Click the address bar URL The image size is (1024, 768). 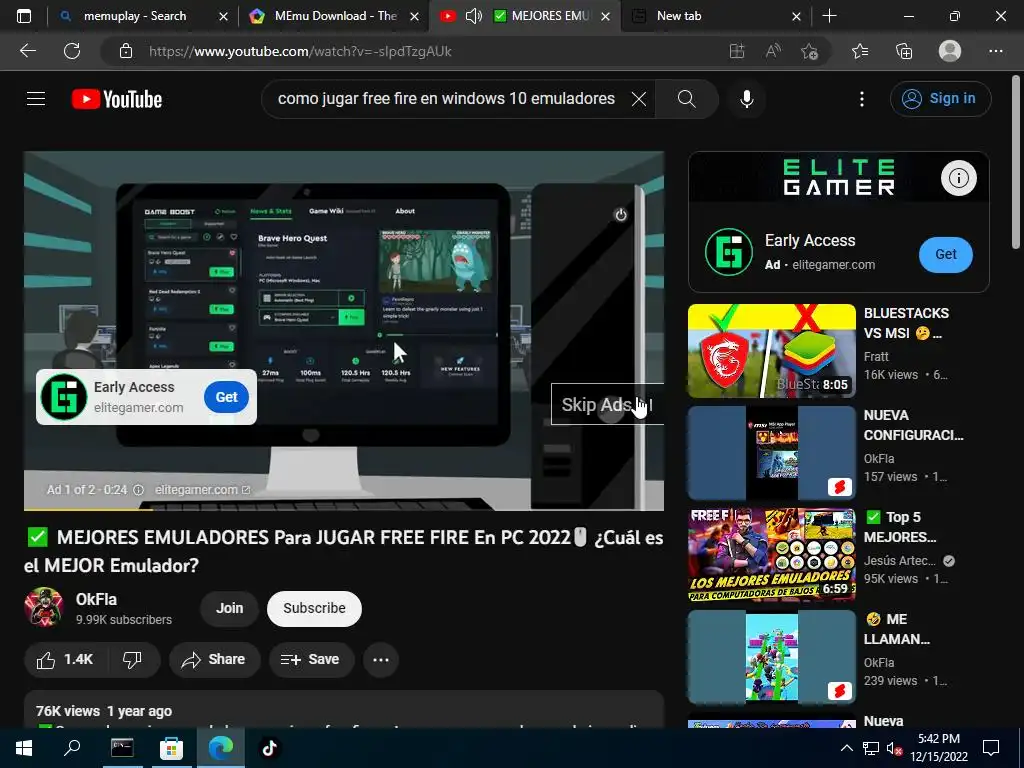[300, 51]
